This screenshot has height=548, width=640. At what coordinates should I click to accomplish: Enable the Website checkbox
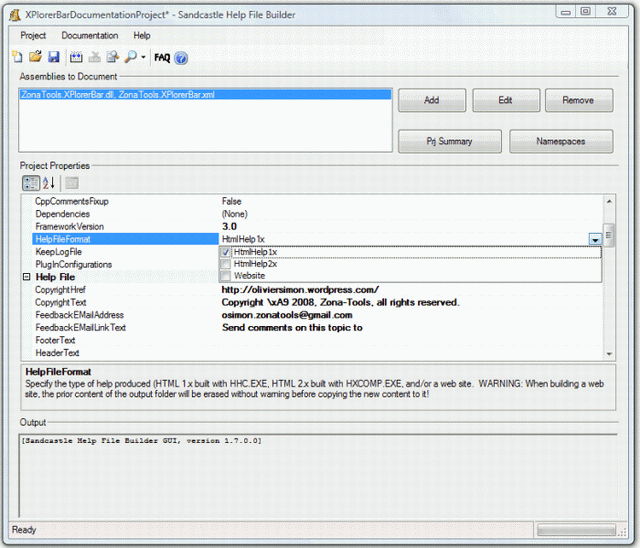pos(225,276)
